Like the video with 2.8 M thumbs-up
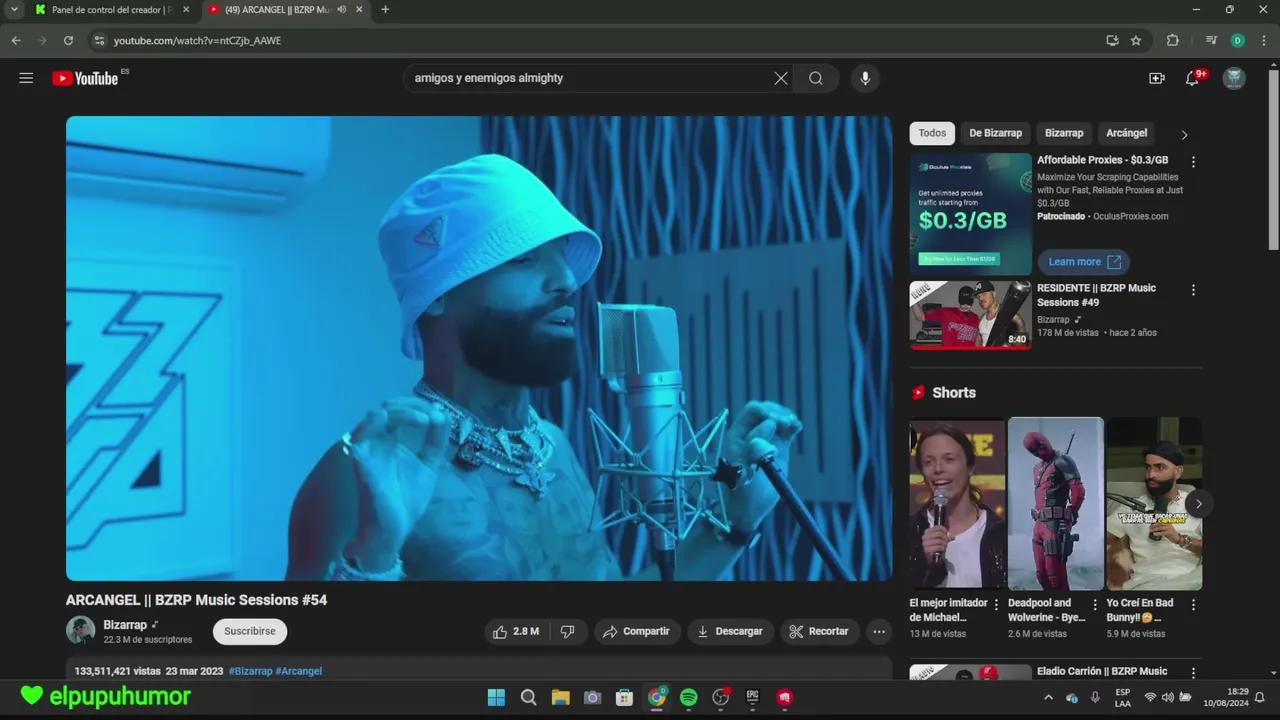 click(516, 631)
